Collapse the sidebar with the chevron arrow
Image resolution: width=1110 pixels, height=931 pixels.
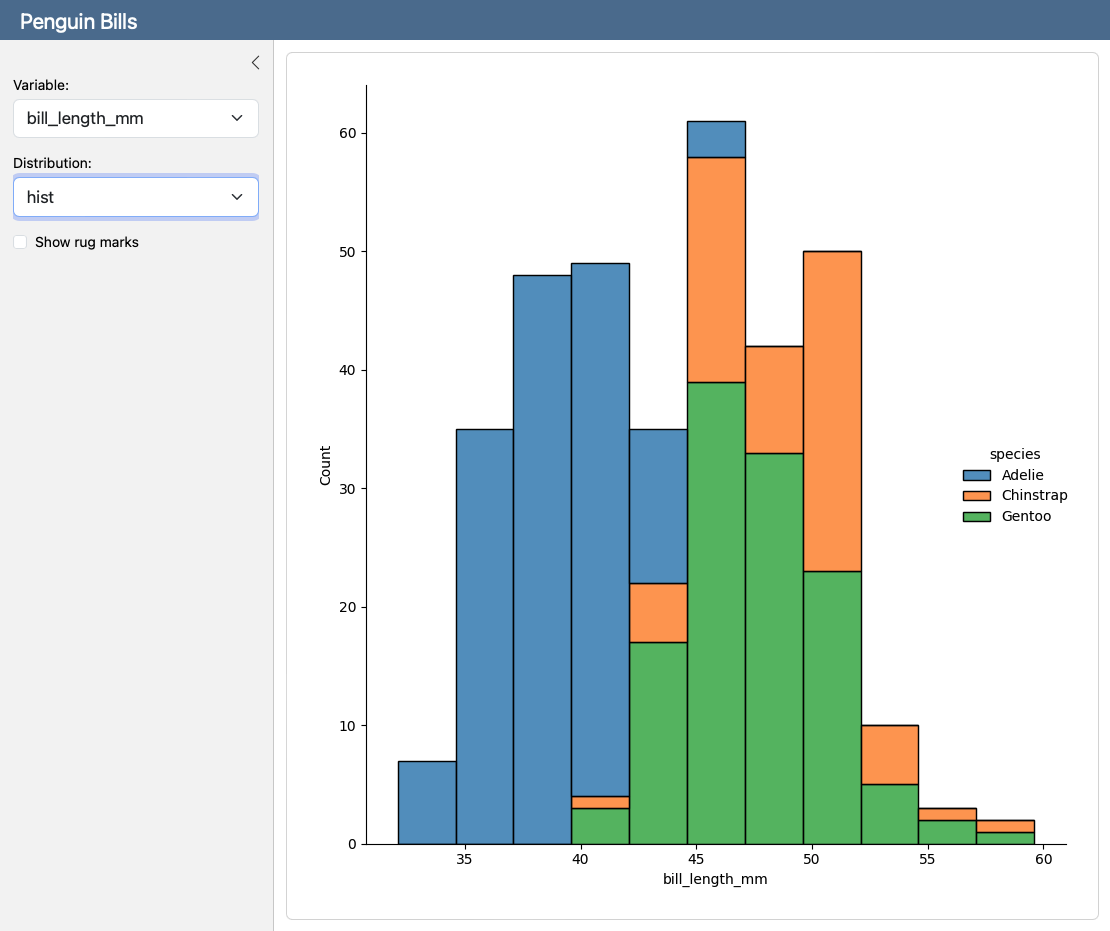click(x=255, y=62)
